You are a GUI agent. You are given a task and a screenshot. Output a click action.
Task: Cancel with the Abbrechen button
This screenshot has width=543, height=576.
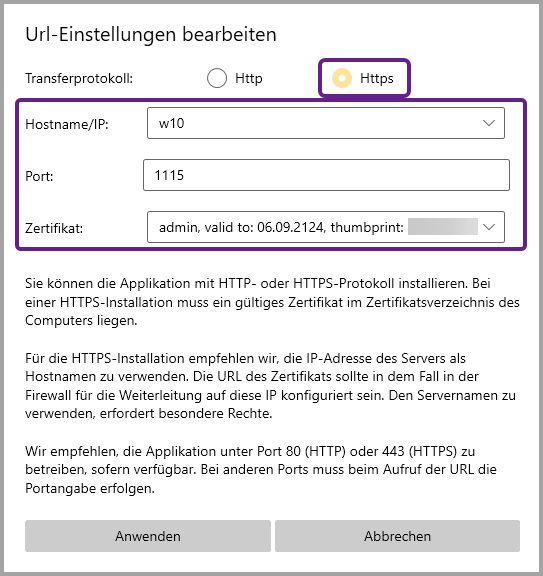tap(397, 536)
